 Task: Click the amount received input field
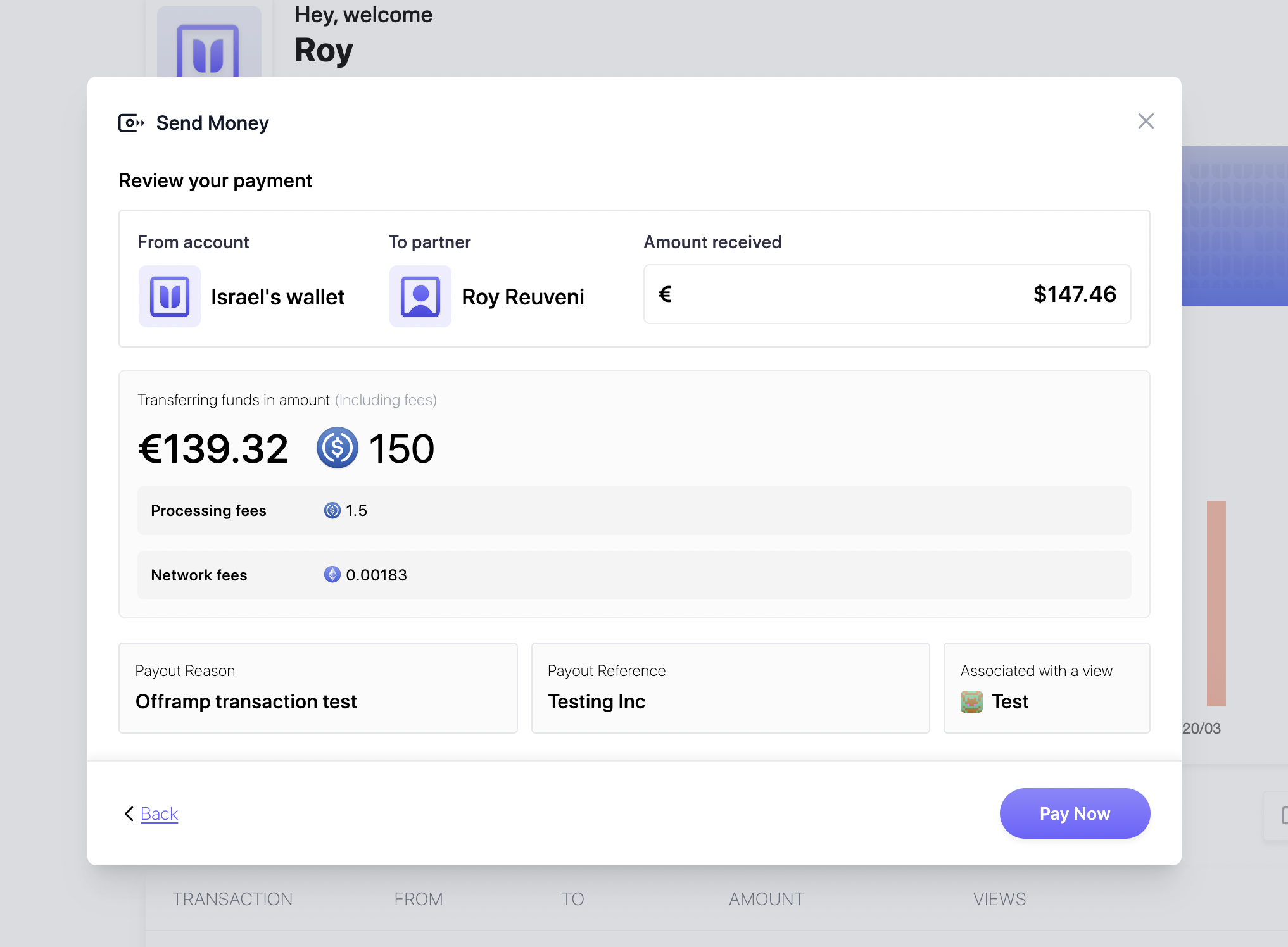tap(887, 294)
